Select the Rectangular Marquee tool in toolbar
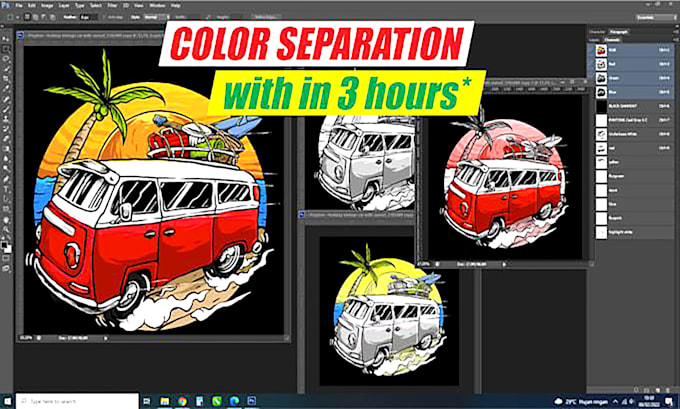 click(x=6, y=49)
